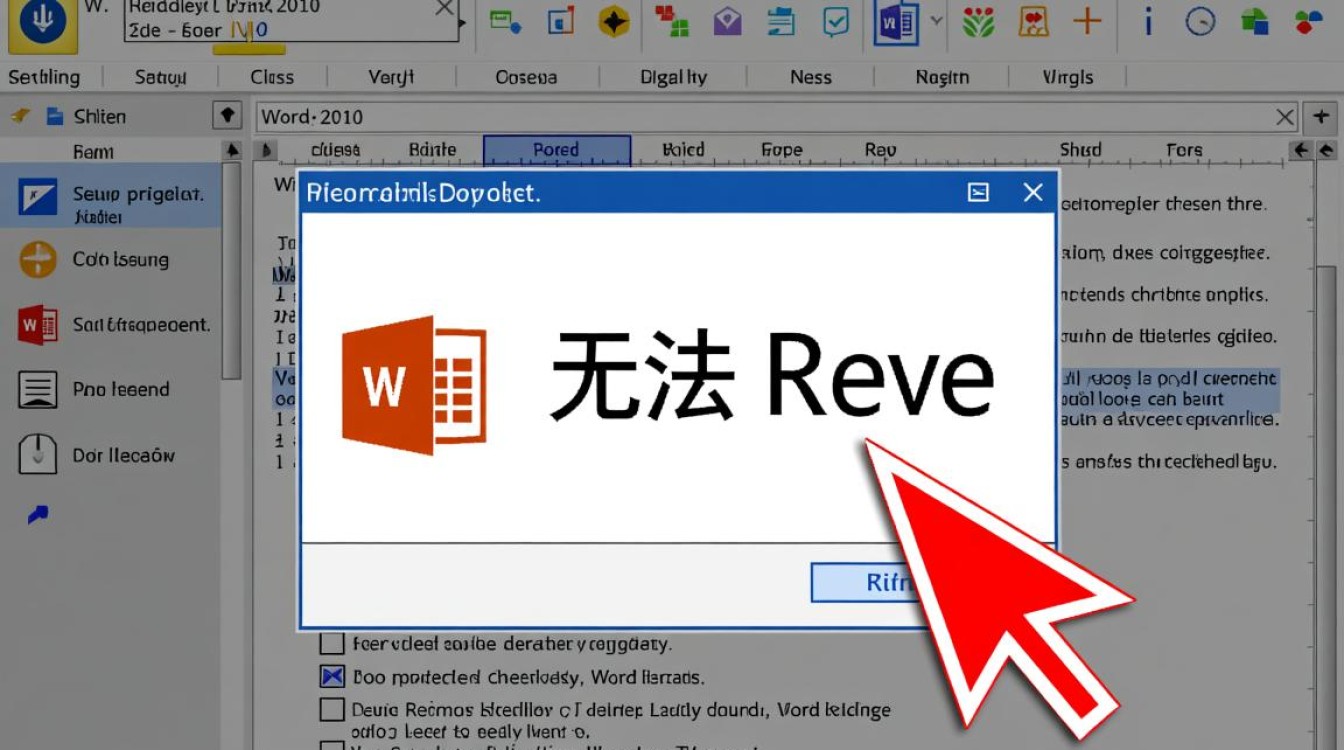Click the orange plus icon in toolbar
Viewport: 1344px width, 750px height.
point(1087,20)
